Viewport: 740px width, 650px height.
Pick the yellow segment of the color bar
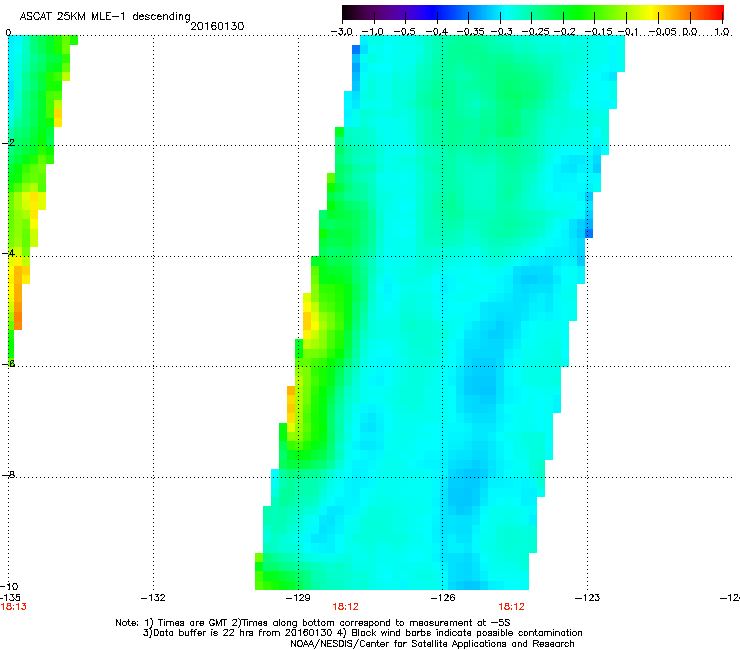651,13
